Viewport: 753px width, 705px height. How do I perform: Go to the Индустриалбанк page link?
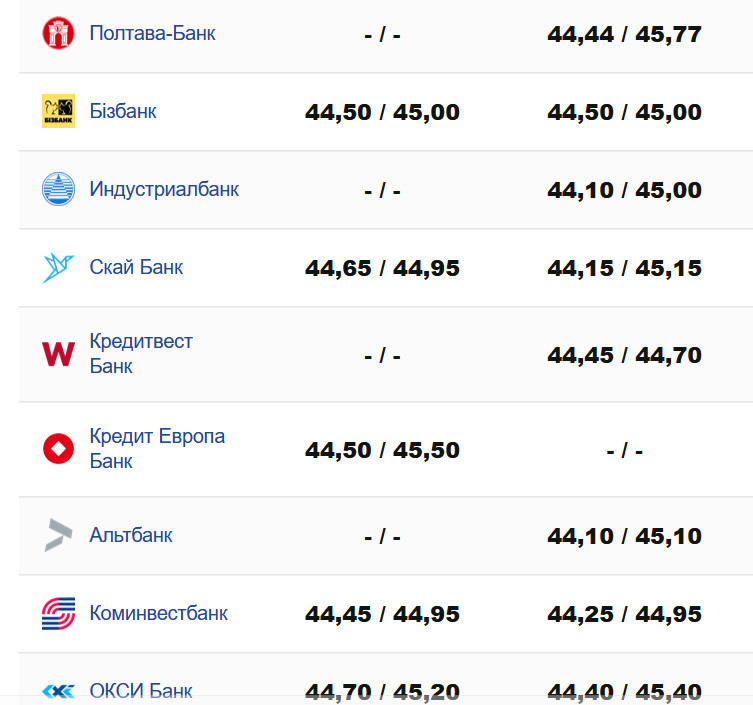coord(164,189)
